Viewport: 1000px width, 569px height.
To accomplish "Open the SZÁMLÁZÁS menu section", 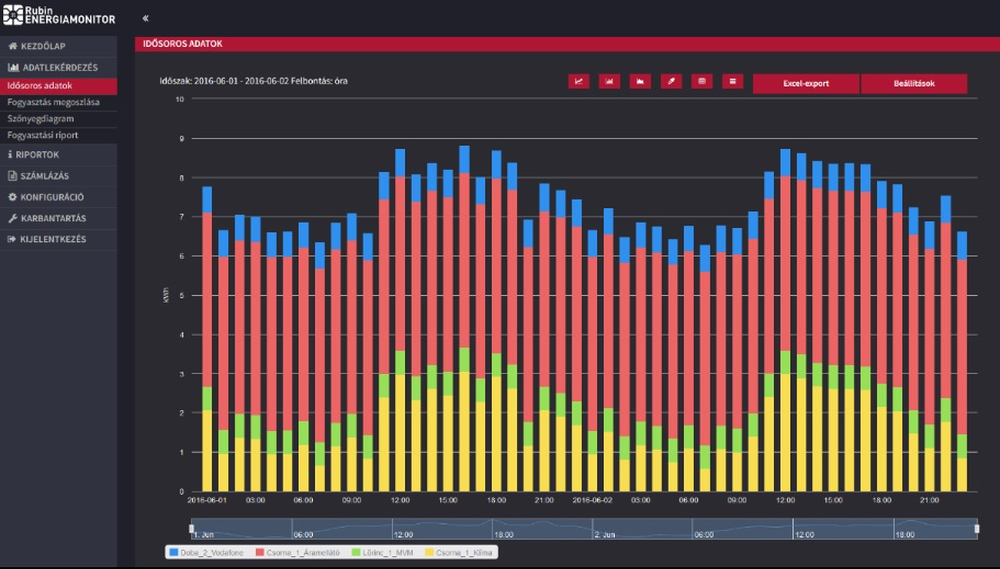I will 59,175.
